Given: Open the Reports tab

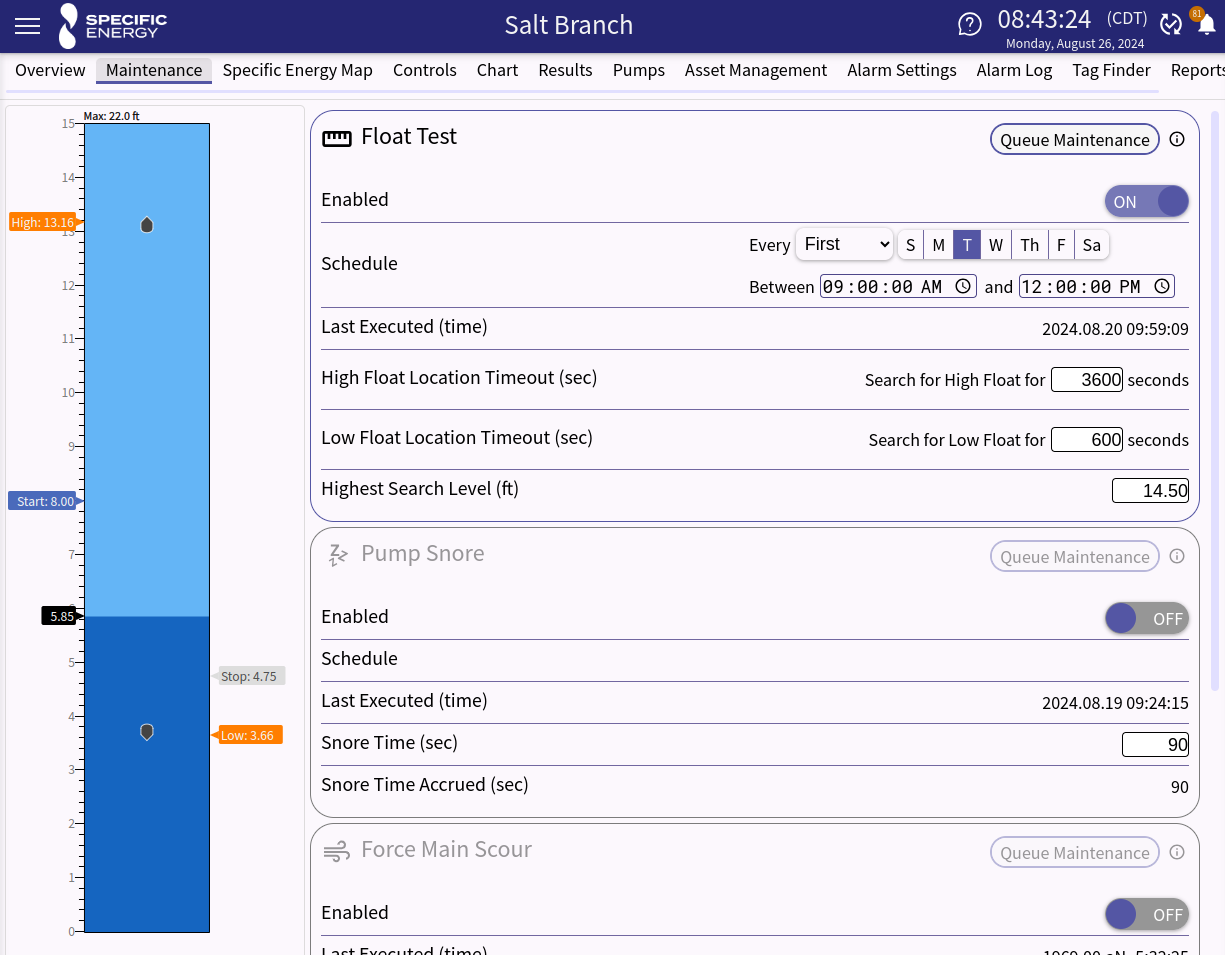Looking at the screenshot, I should [1197, 70].
